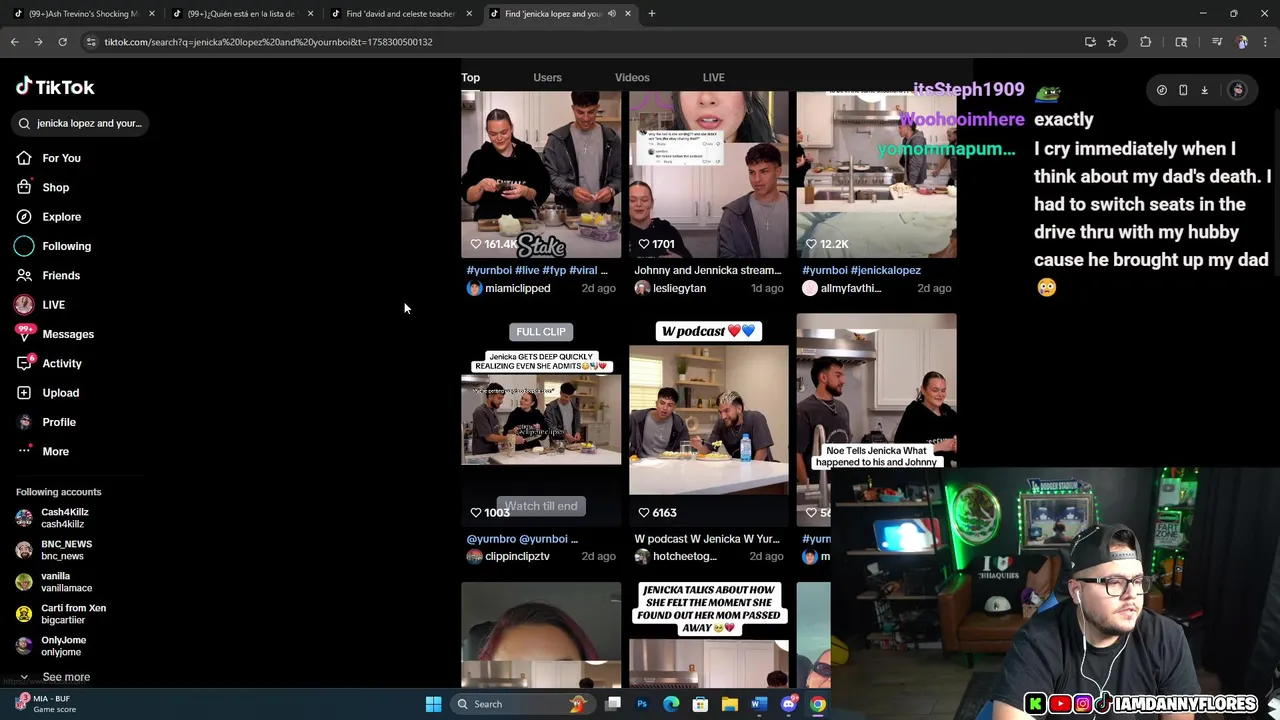Screen dimensions: 1280x720
Task: Click W podcast W Jenicka caption
Action: [707, 539]
